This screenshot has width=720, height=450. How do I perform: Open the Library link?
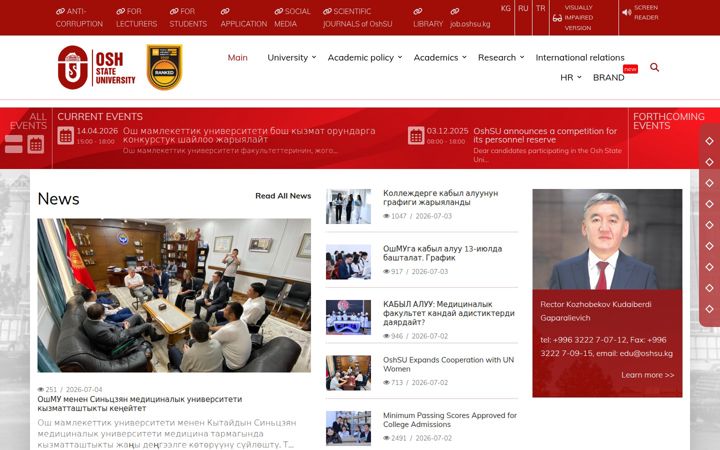[428, 17]
